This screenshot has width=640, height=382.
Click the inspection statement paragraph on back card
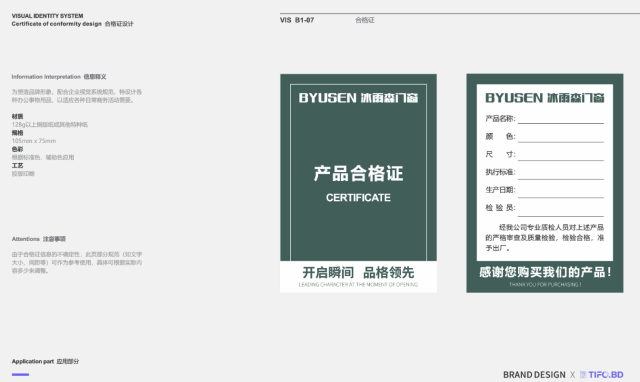point(545,238)
